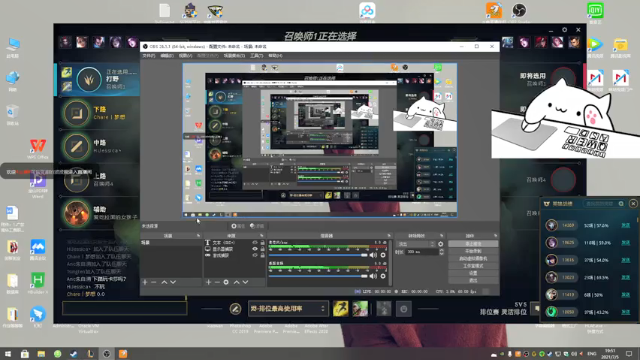Open the WPS Office desktop shortcut
The image size is (640, 360).
coord(38,149)
